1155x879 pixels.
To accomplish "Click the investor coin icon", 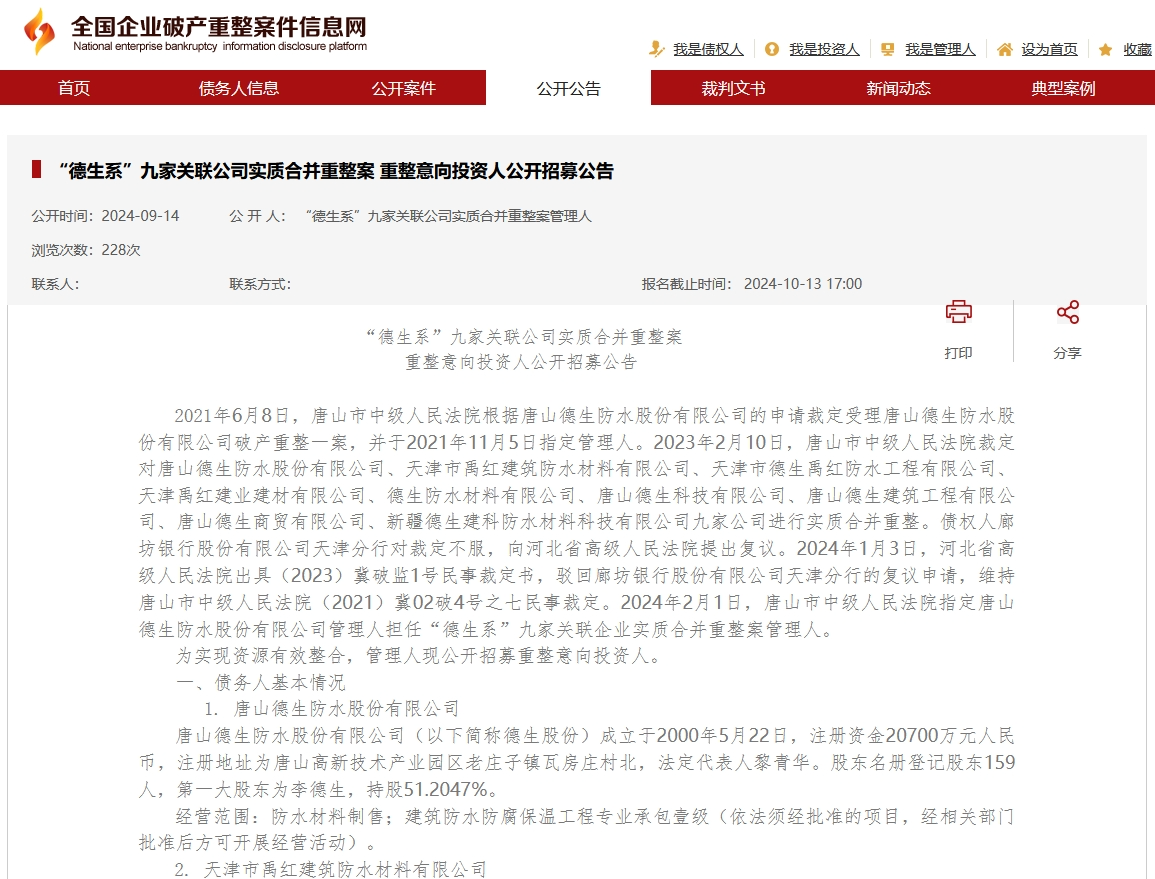I will pos(772,49).
